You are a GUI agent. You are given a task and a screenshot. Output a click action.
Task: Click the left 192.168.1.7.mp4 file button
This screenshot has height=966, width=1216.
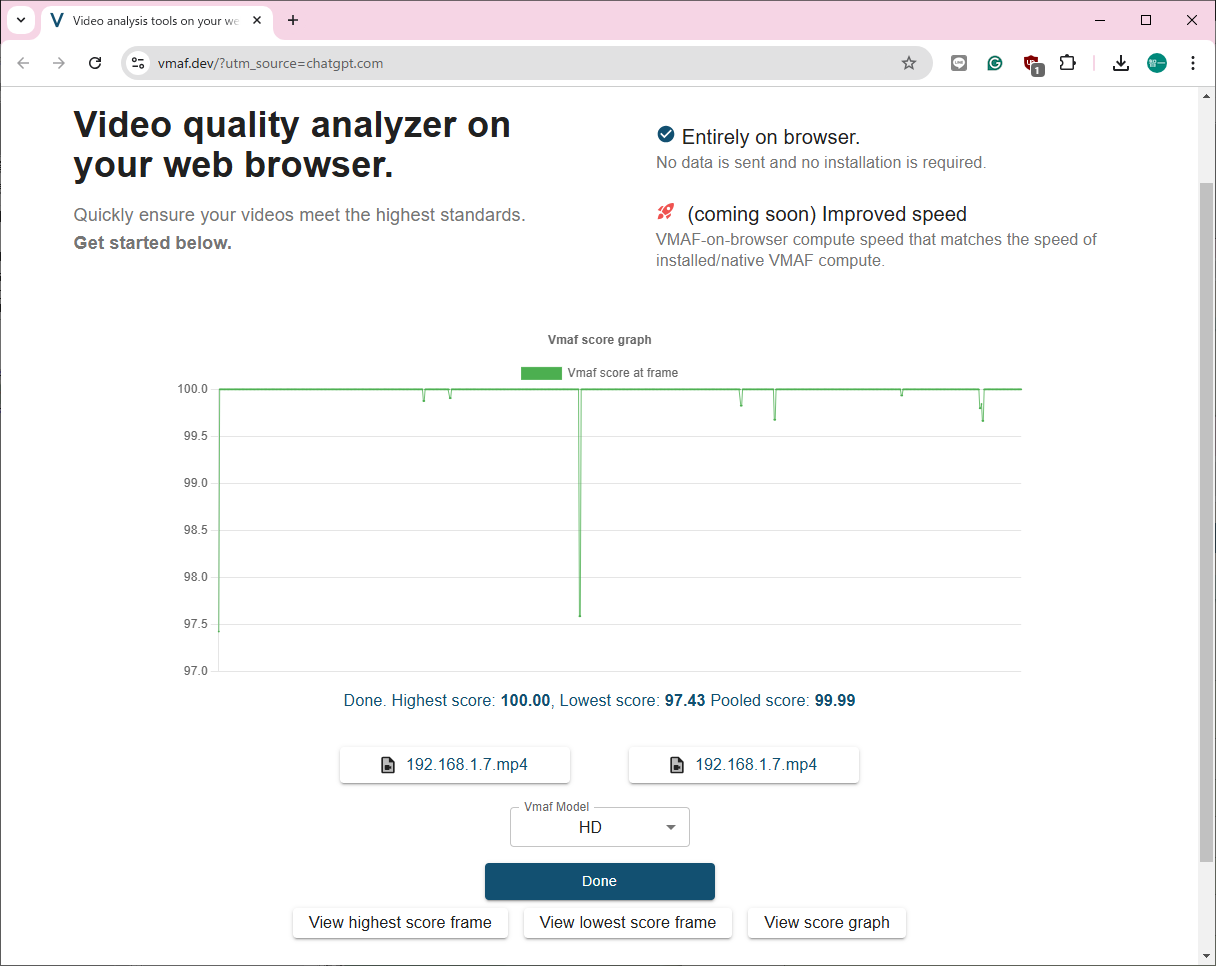click(455, 765)
